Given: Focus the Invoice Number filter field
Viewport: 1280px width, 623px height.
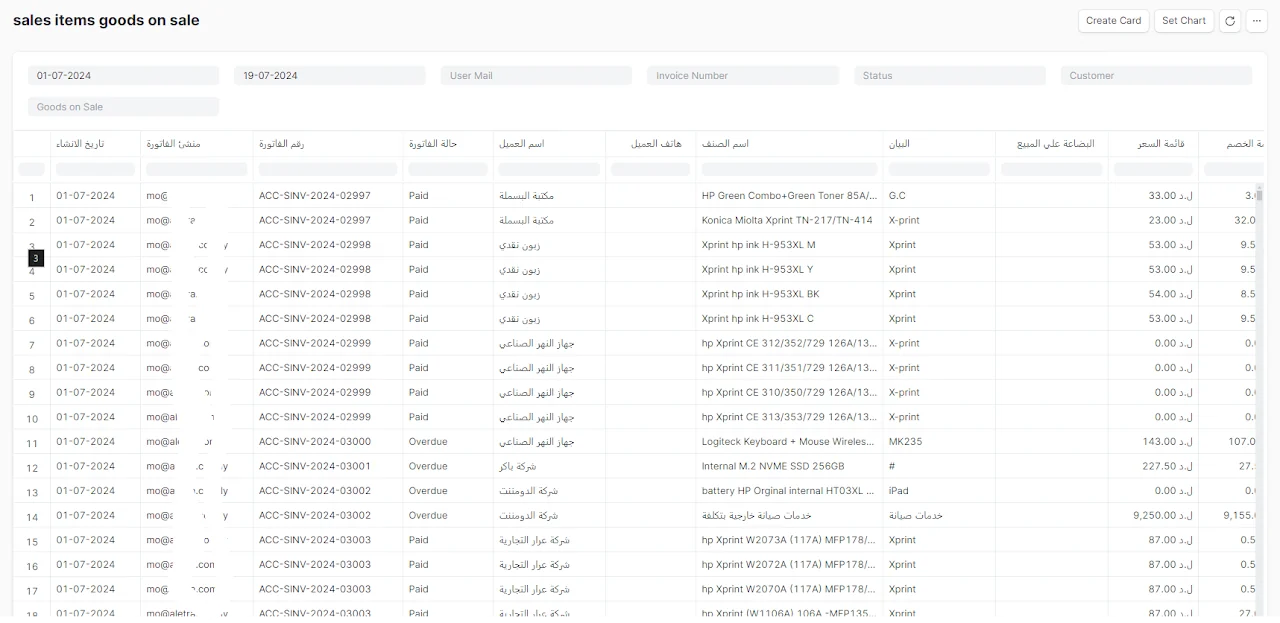Looking at the screenshot, I should tap(743, 75).
